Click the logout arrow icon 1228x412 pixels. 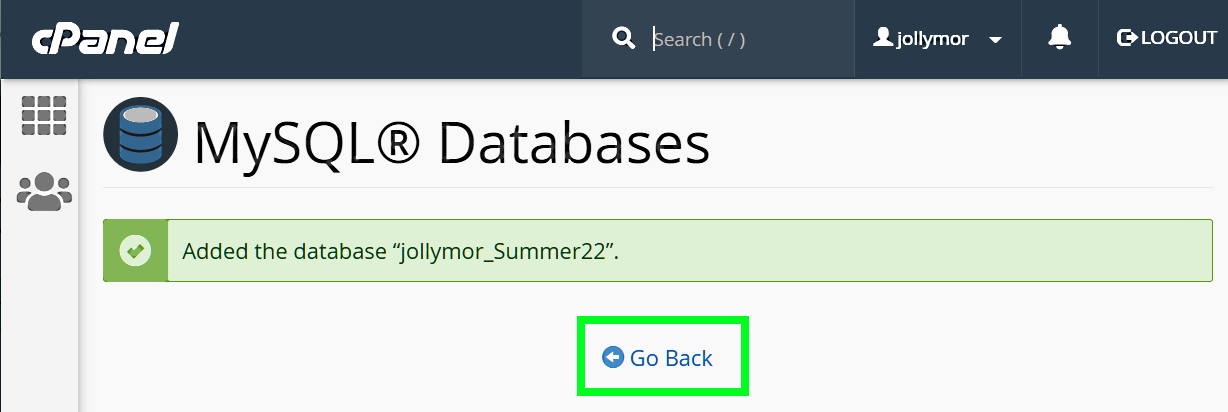coord(1127,38)
